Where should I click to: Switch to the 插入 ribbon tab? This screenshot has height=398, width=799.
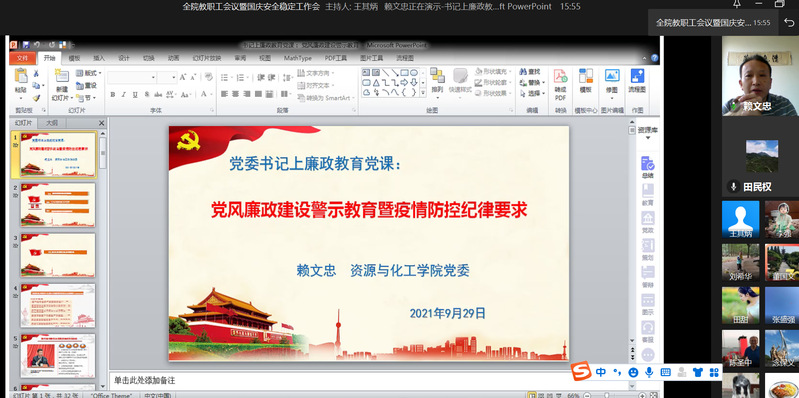(x=99, y=58)
